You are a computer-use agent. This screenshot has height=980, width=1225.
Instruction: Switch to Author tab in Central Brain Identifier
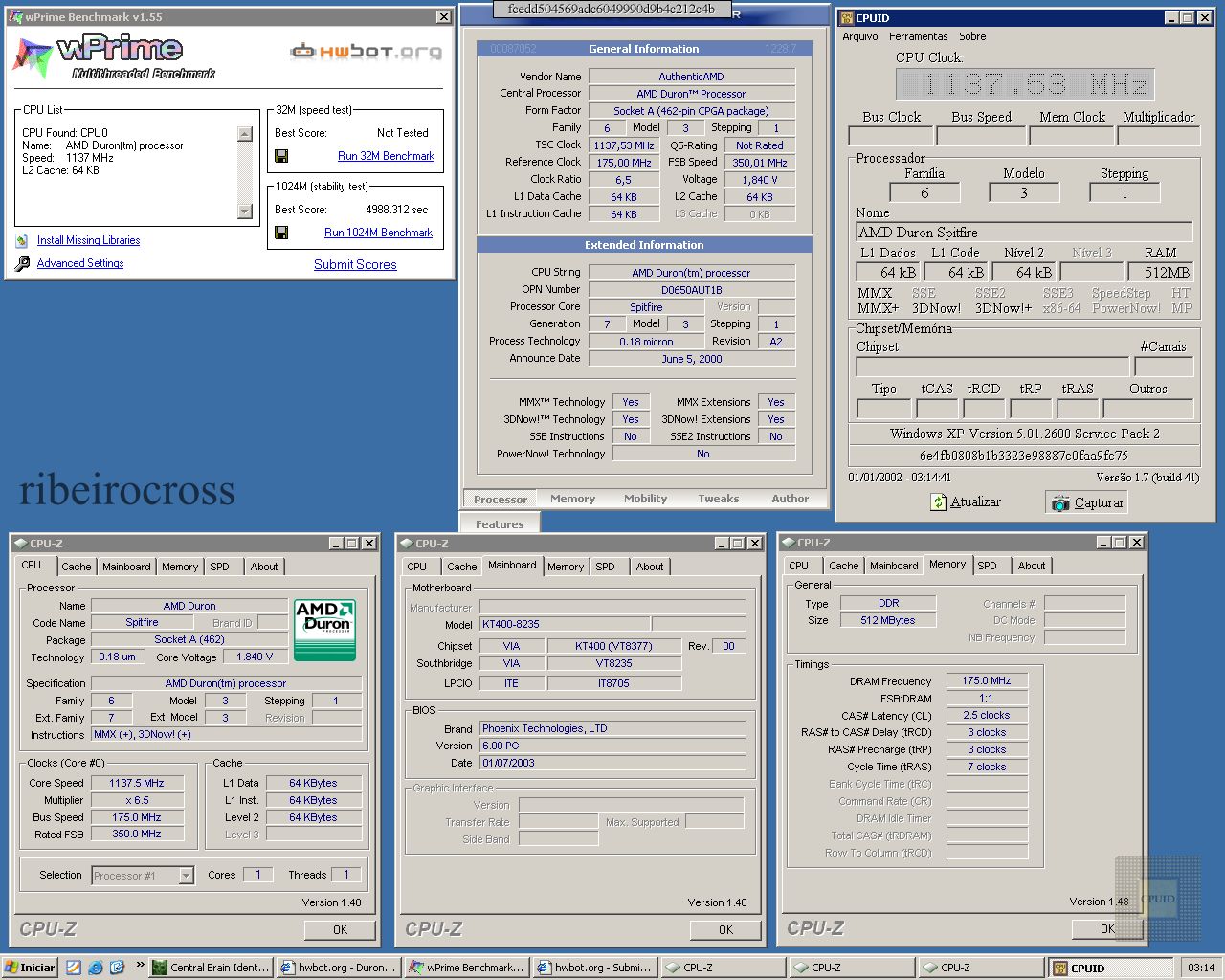point(791,499)
